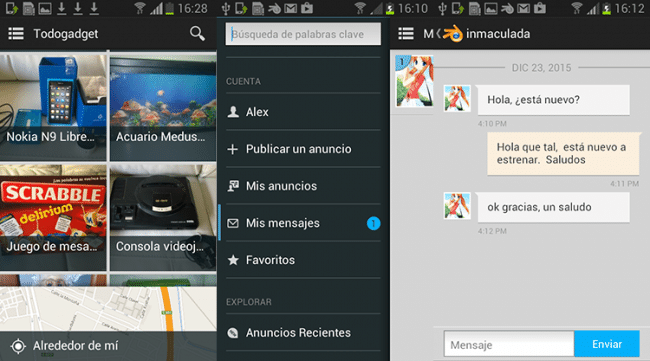Tap the USB icon in middle status bar
The image size is (650, 361).
226,8
